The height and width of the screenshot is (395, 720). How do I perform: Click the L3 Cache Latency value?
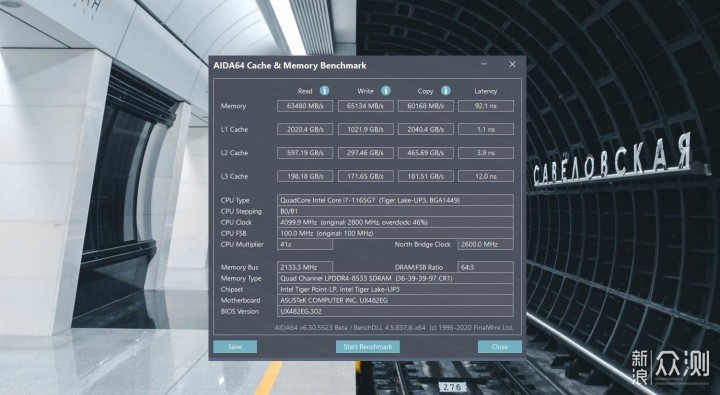(486, 176)
